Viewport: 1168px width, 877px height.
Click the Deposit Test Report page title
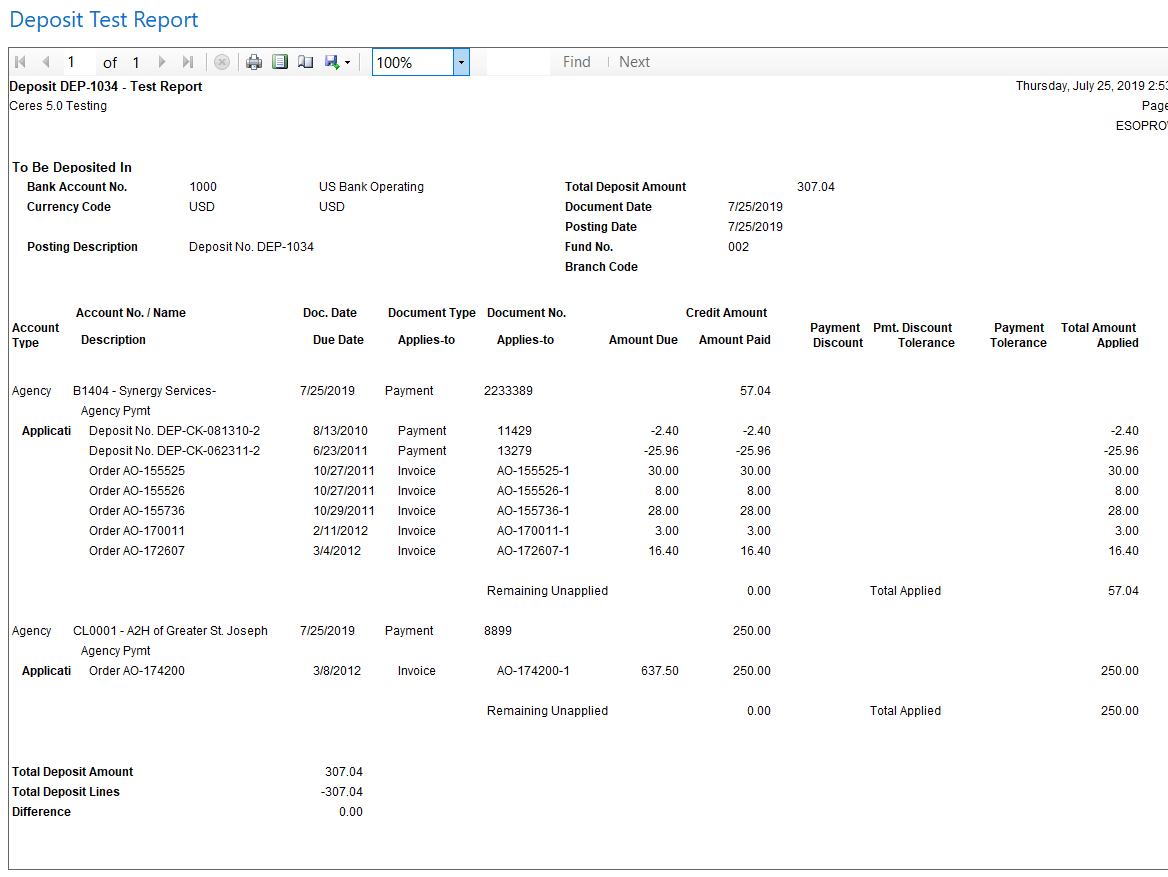(x=104, y=20)
